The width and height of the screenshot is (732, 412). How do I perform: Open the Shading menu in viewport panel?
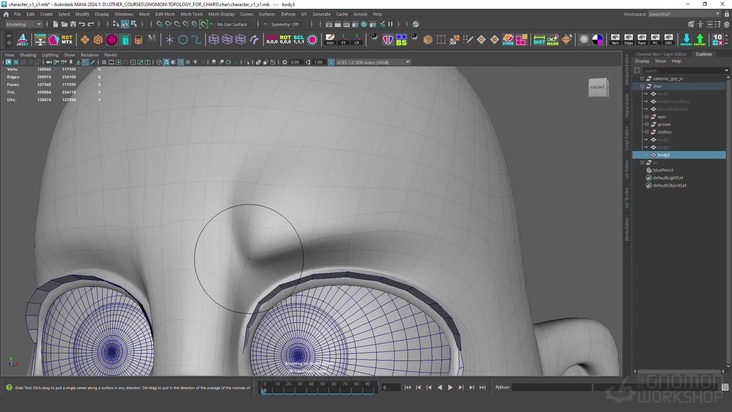tap(28, 54)
